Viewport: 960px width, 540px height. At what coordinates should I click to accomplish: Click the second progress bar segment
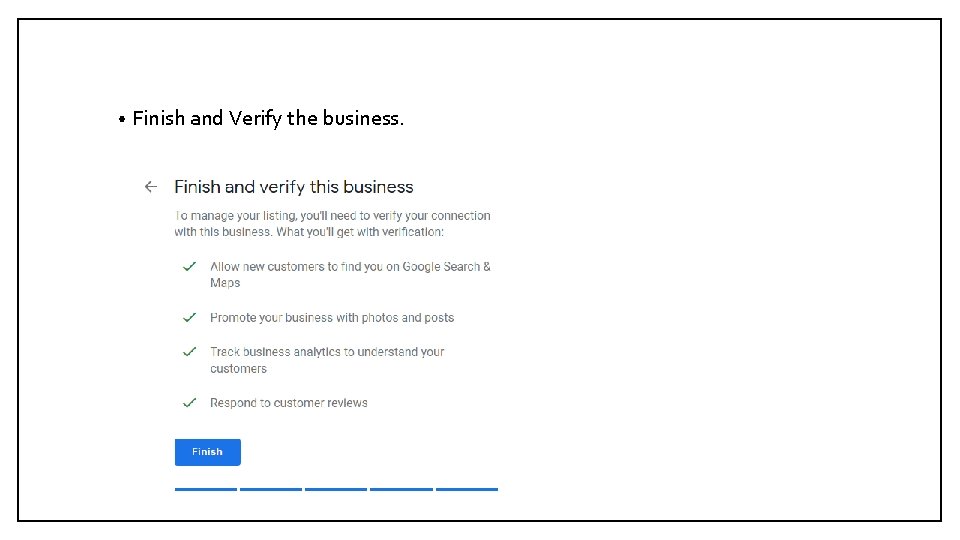[271, 489]
